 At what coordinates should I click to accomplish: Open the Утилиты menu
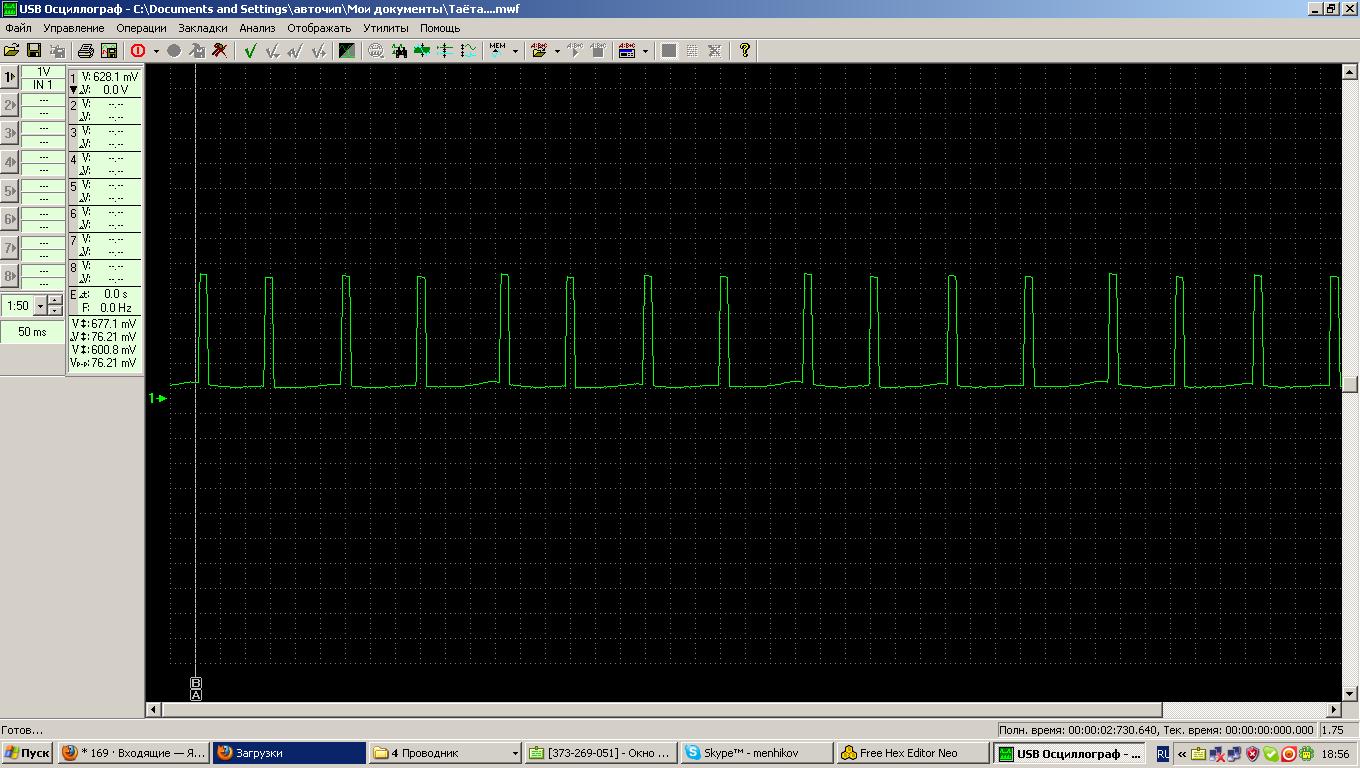385,28
